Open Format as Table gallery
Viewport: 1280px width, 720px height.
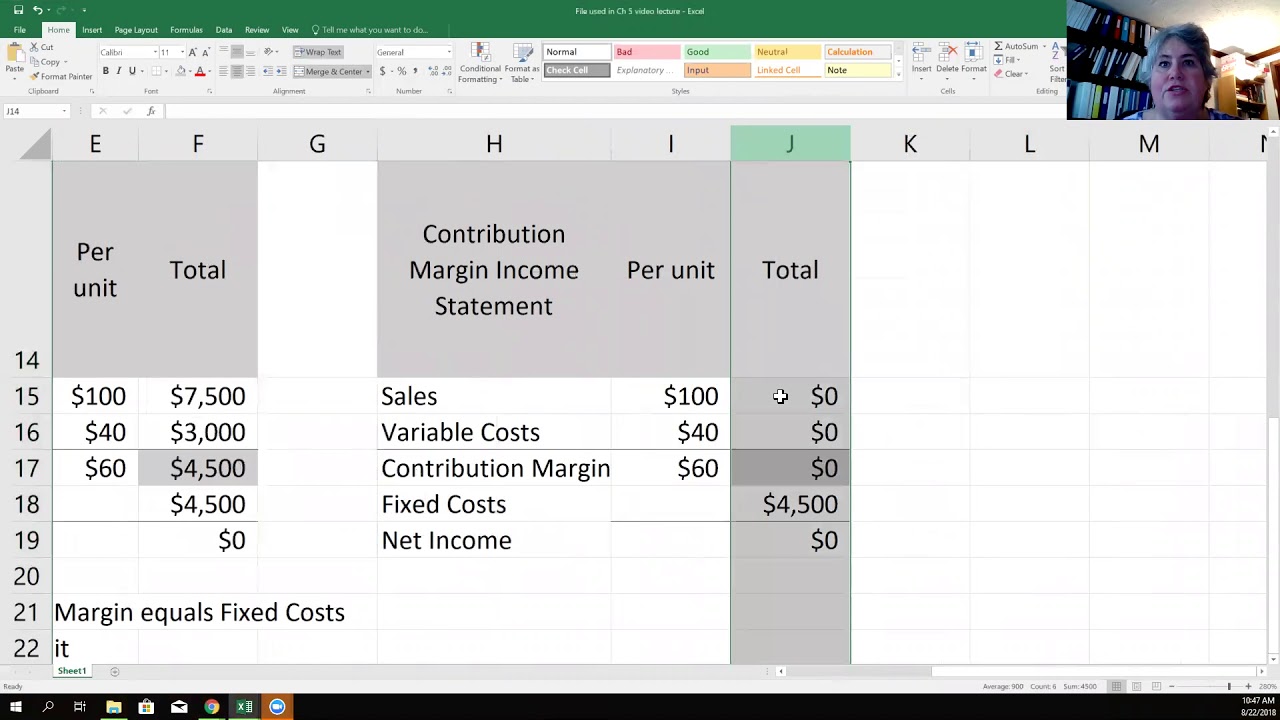point(521,64)
